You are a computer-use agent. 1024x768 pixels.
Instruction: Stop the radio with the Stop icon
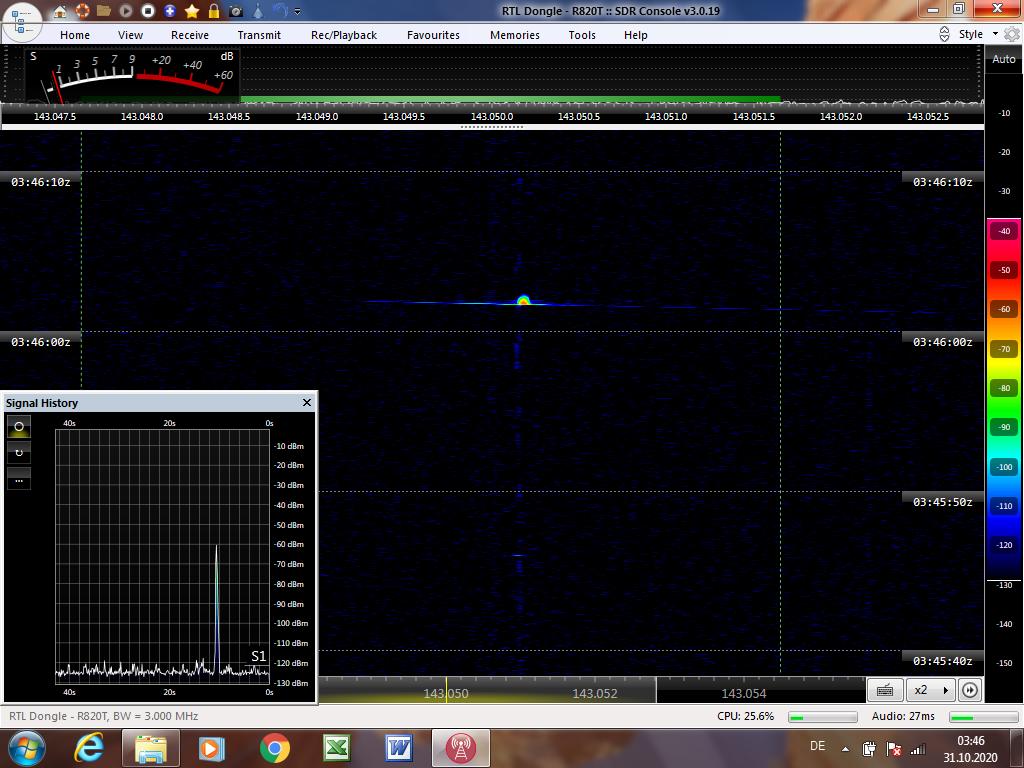148,11
